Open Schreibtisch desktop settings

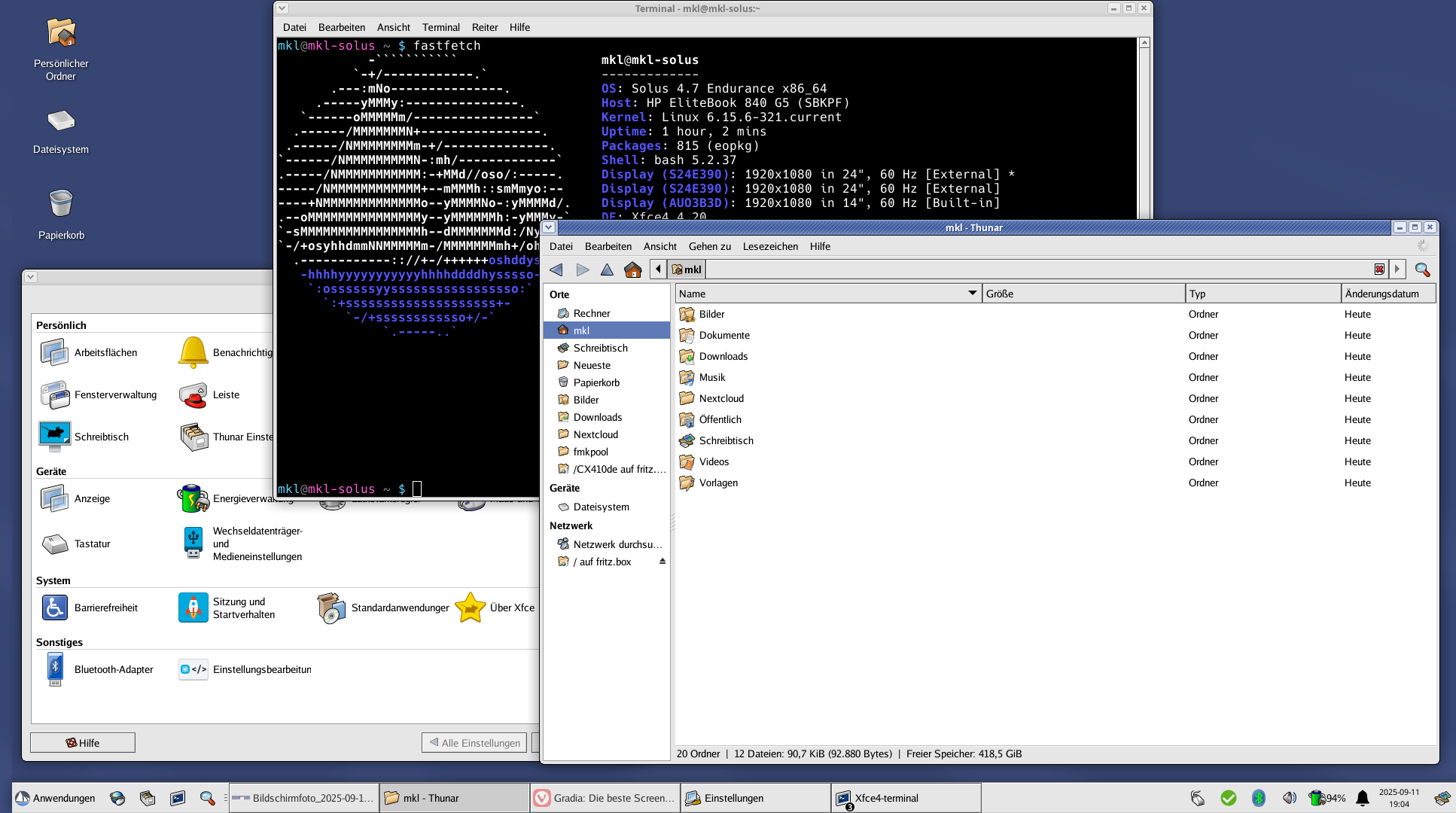[84, 437]
